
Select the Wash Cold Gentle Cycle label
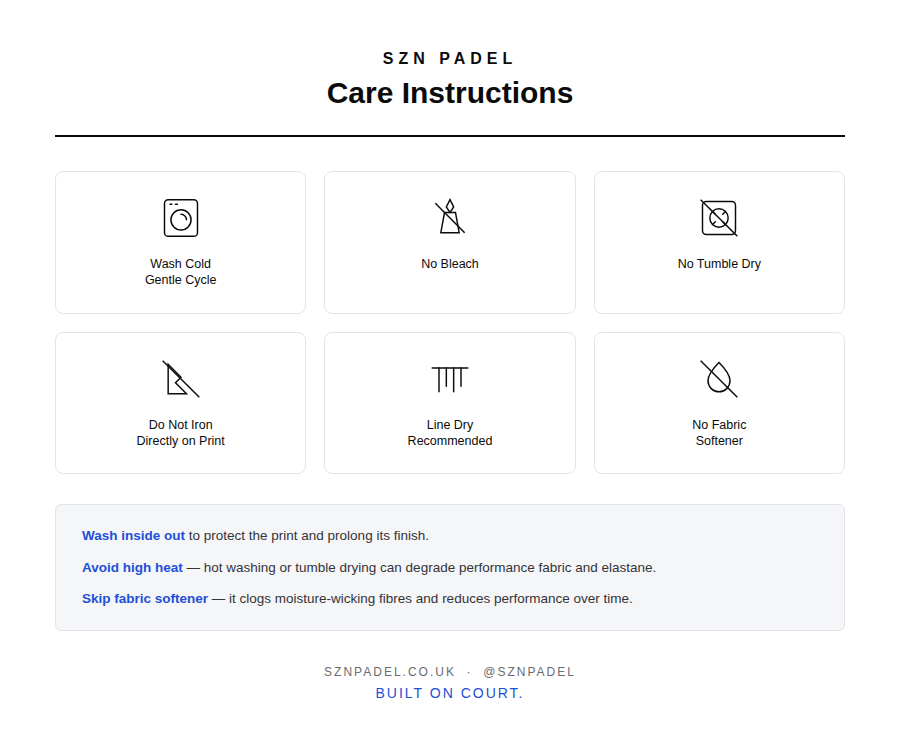click(180, 272)
